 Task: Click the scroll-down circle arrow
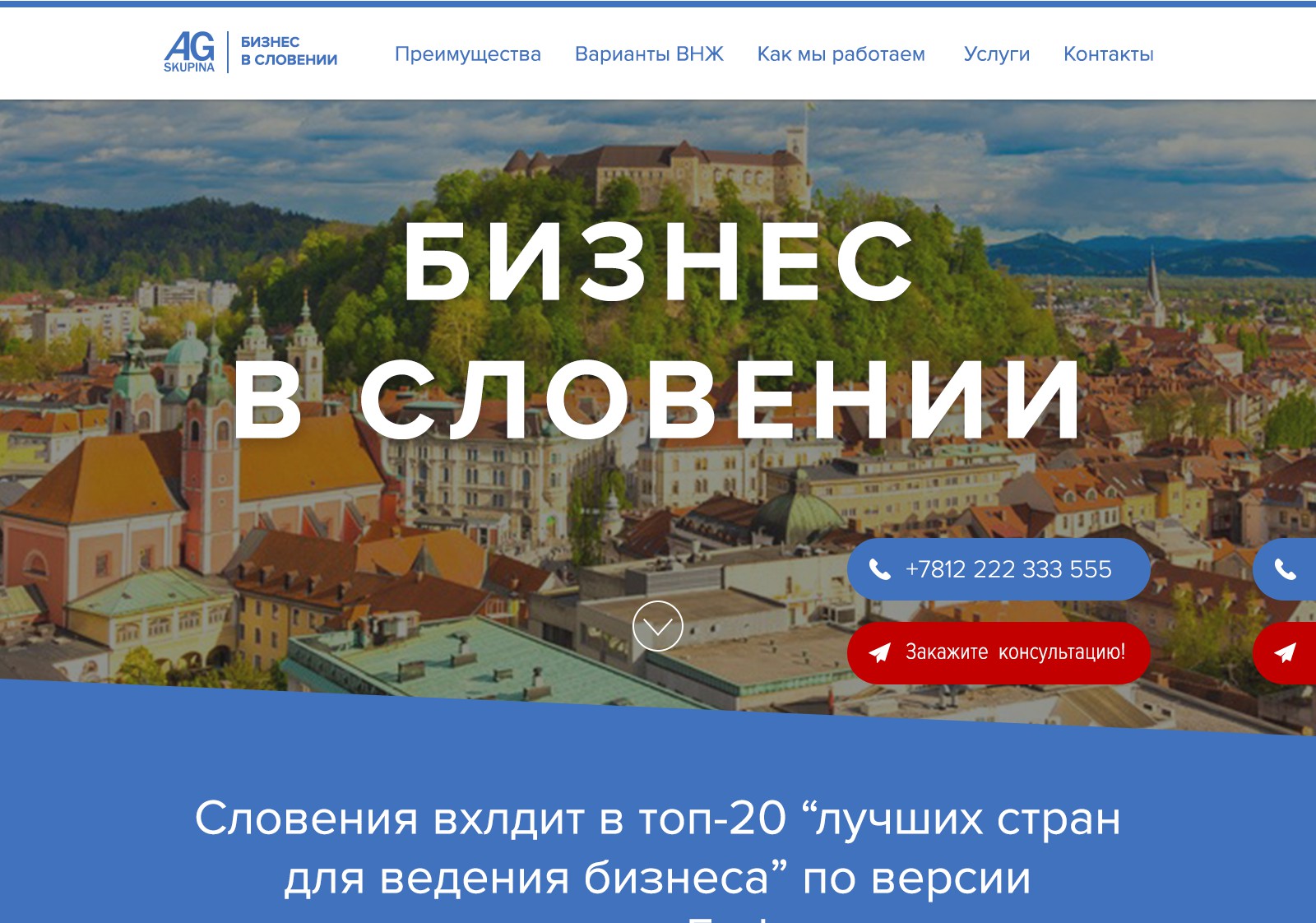click(x=658, y=626)
